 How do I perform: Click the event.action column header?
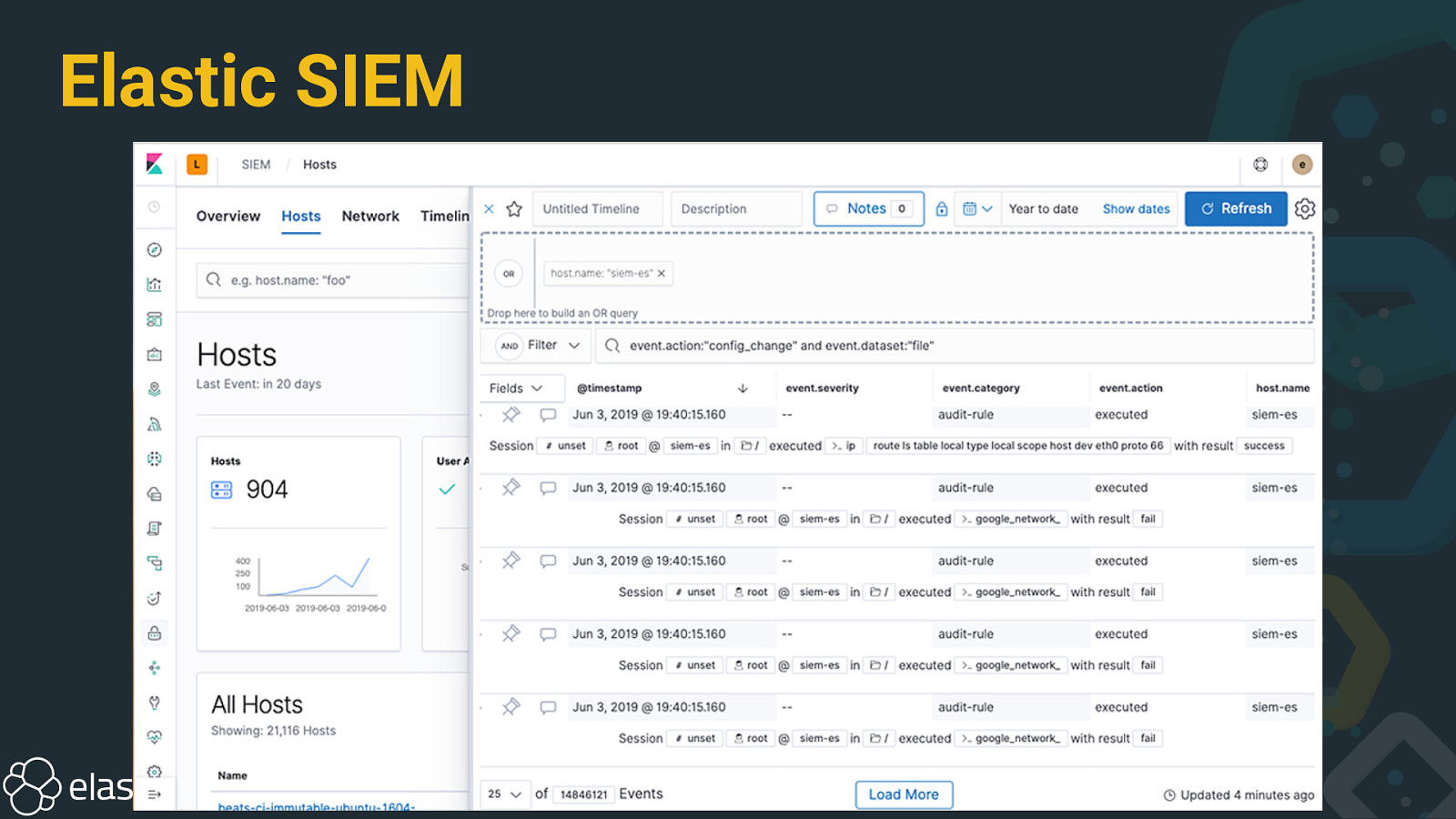1131,389
